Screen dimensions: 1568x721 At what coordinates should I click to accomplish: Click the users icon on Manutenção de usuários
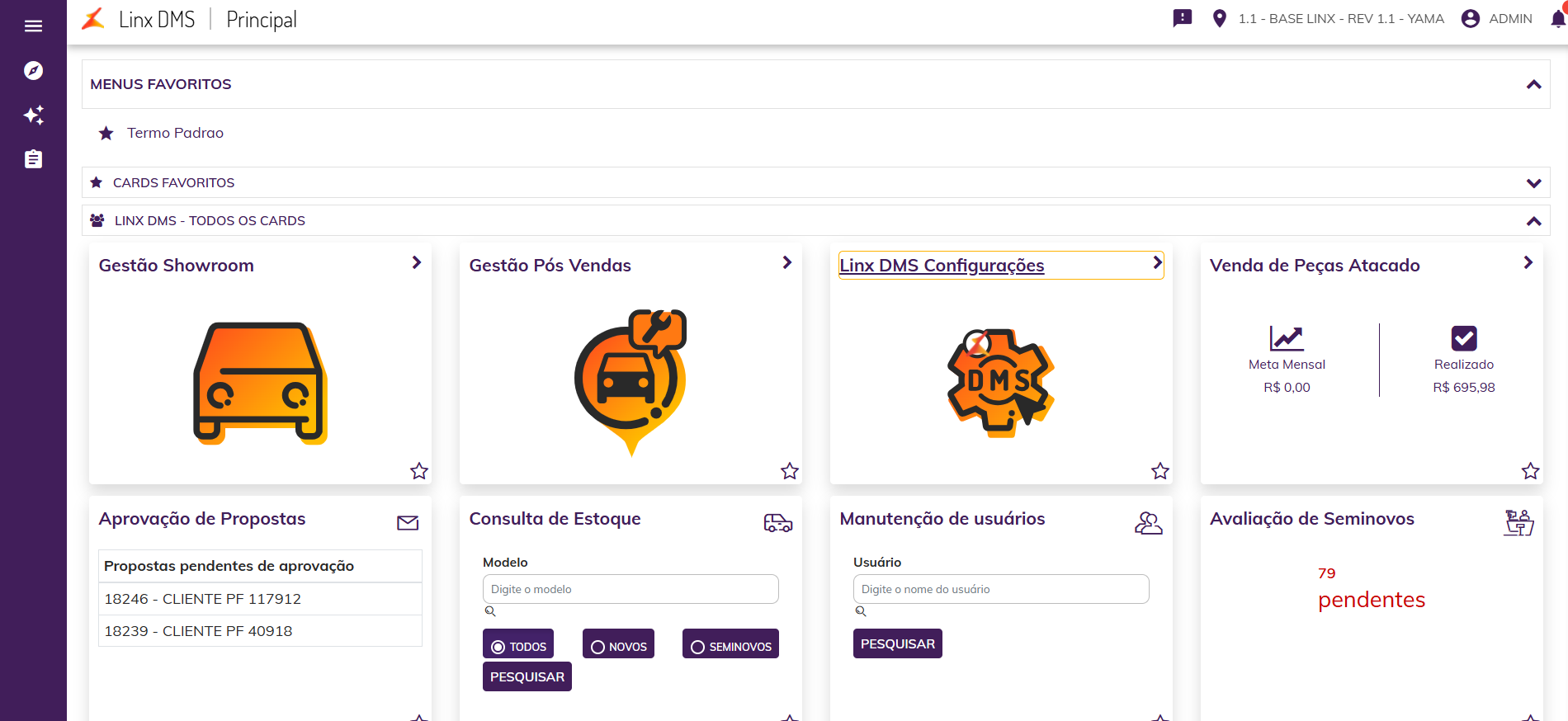coord(1149,522)
